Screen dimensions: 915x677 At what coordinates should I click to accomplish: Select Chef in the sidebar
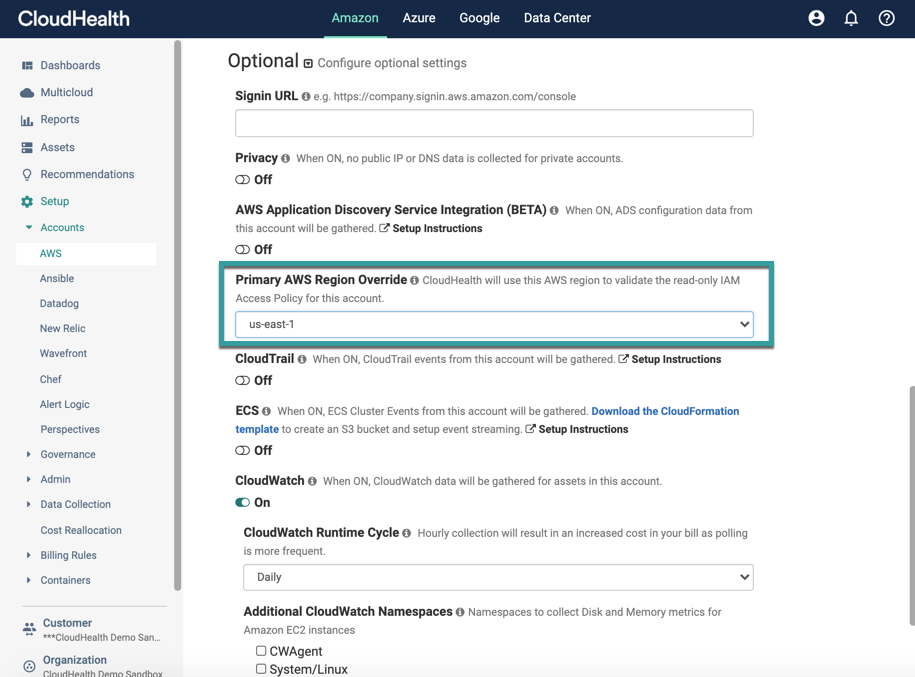(x=50, y=379)
